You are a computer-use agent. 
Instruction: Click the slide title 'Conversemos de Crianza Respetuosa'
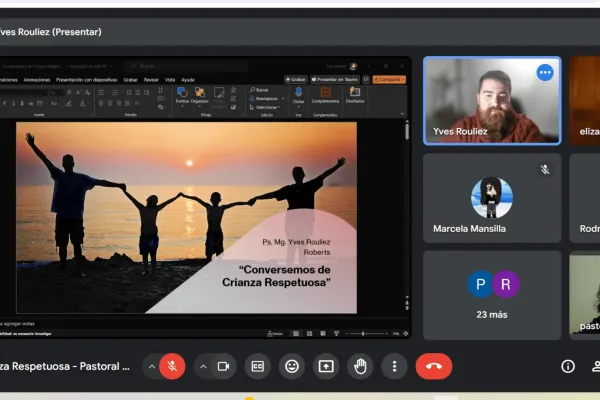276,276
